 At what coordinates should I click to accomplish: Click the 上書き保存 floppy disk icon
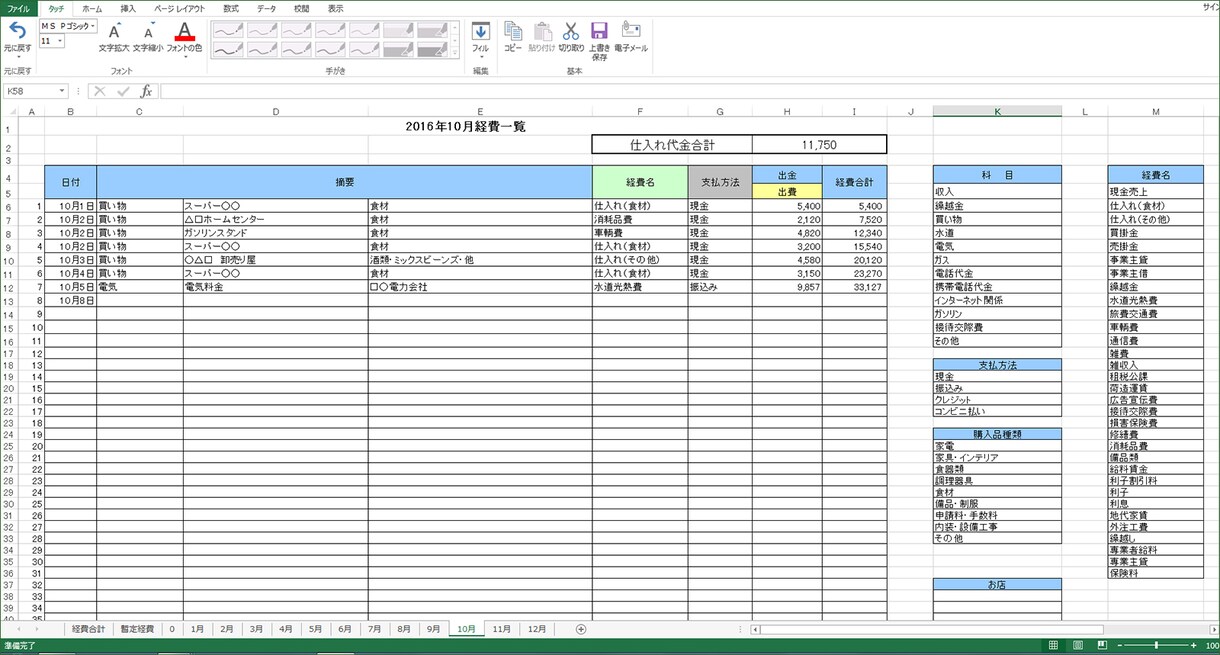click(x=599, y=31)
